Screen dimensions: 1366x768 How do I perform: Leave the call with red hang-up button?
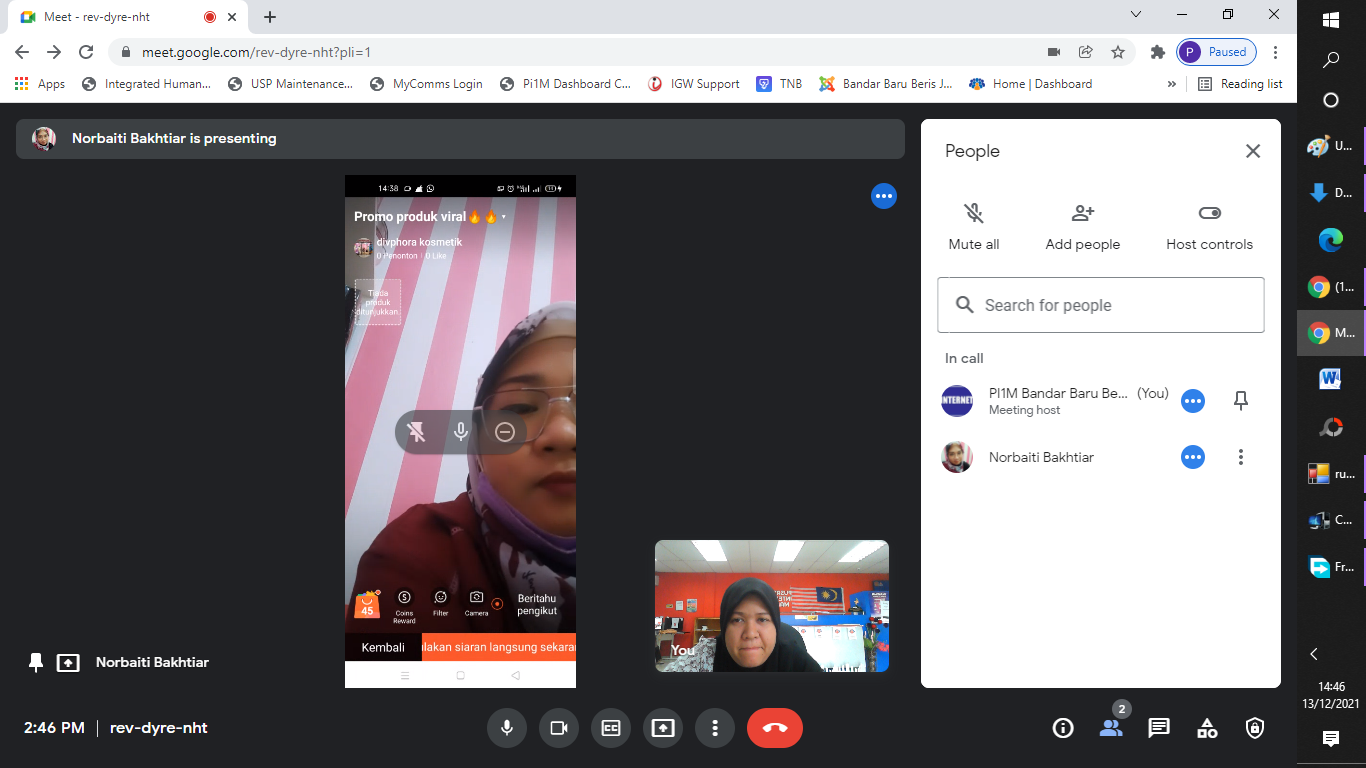click(x=775, y=728)
